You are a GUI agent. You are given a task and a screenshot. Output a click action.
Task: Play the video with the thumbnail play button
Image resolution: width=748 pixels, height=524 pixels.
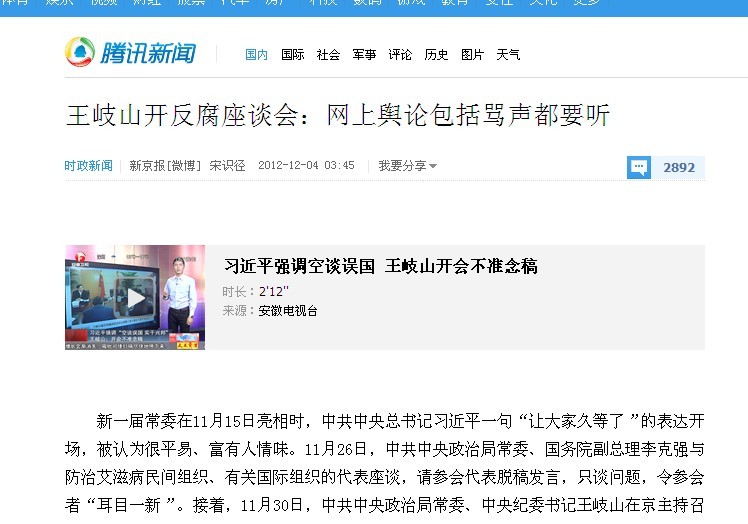136,298
